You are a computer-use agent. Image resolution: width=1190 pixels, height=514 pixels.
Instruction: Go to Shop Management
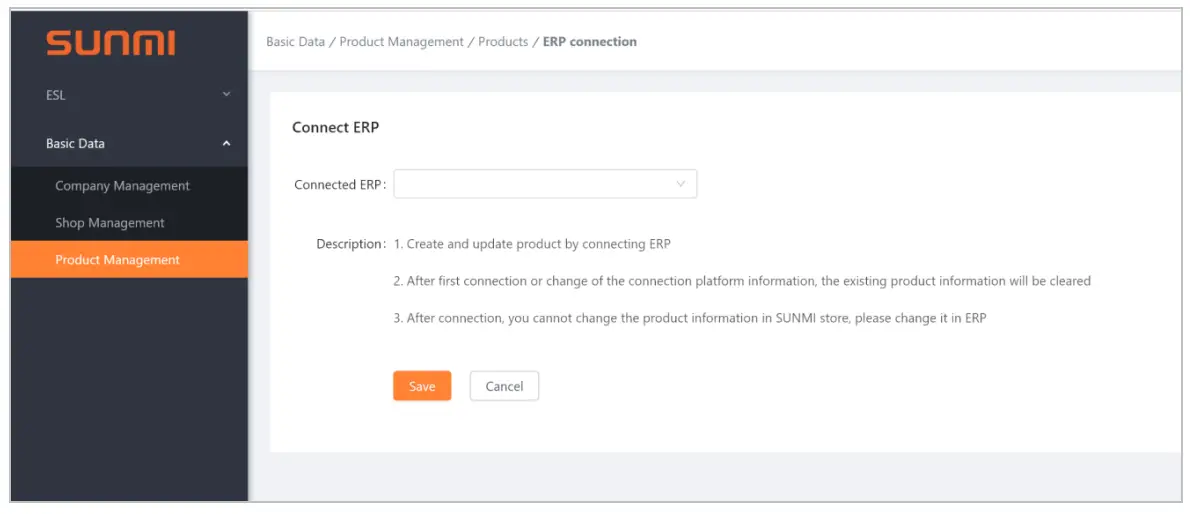(110, 223)
